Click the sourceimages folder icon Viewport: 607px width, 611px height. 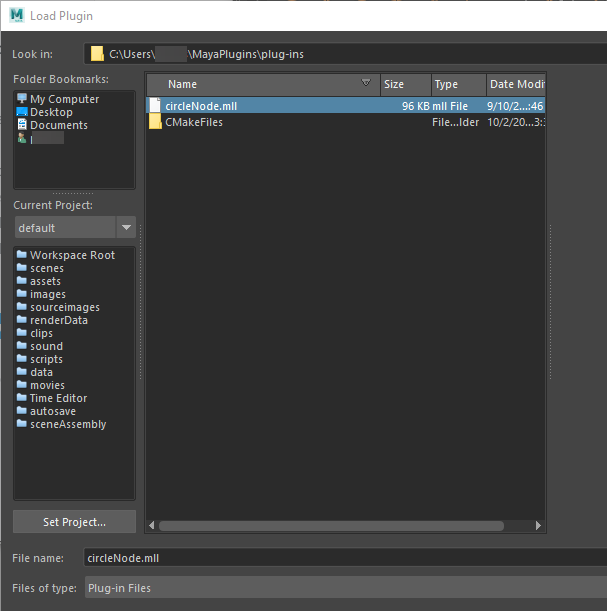[22, 307]
